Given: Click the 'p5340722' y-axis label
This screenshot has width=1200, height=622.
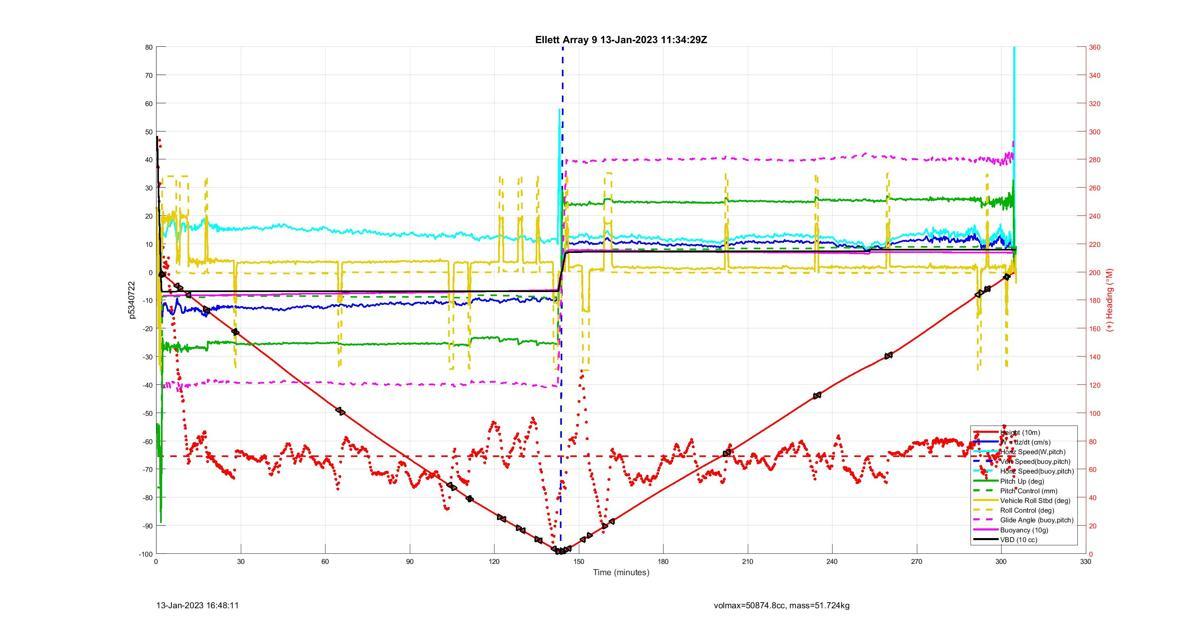Looking at the screenshot, I should (x=131, y=300).
